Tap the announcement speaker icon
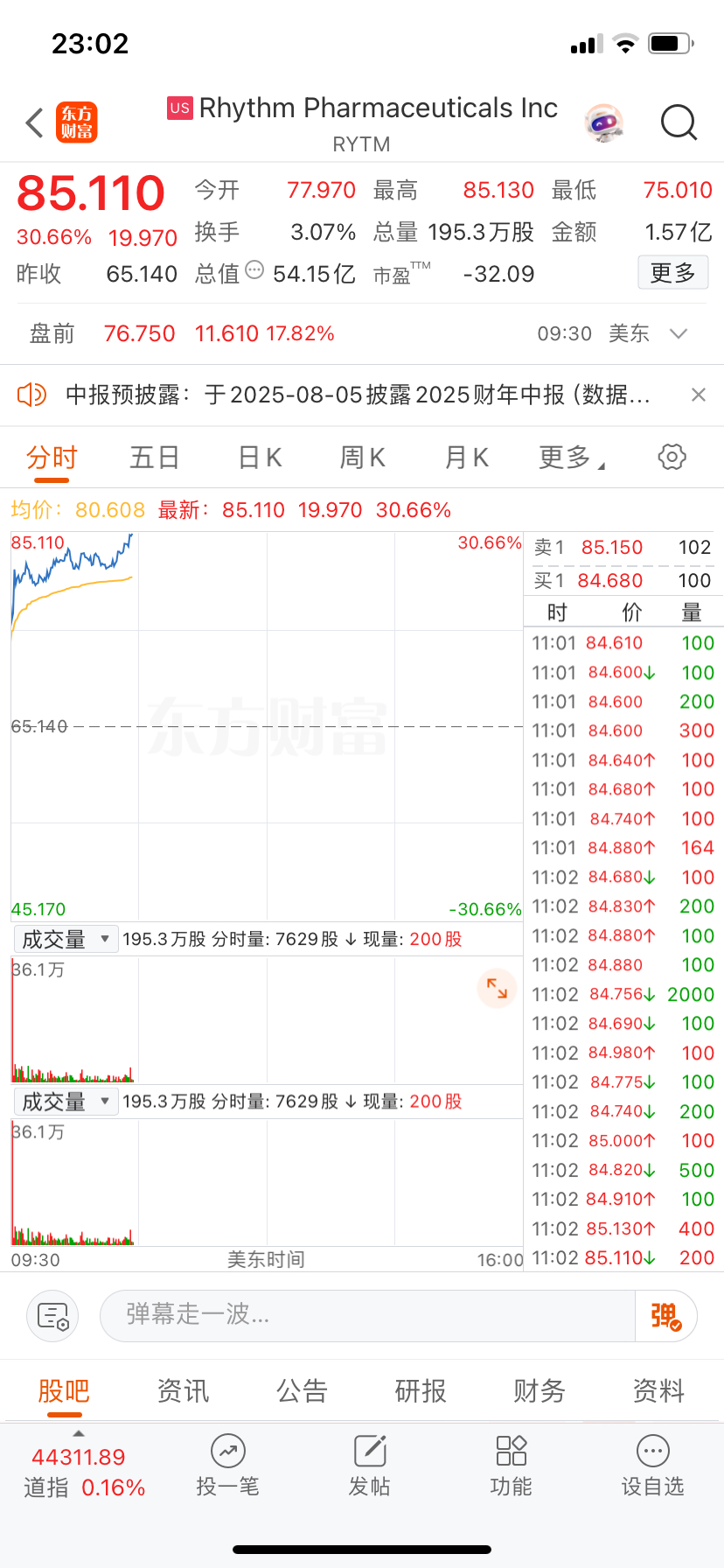 pos(31,395)
